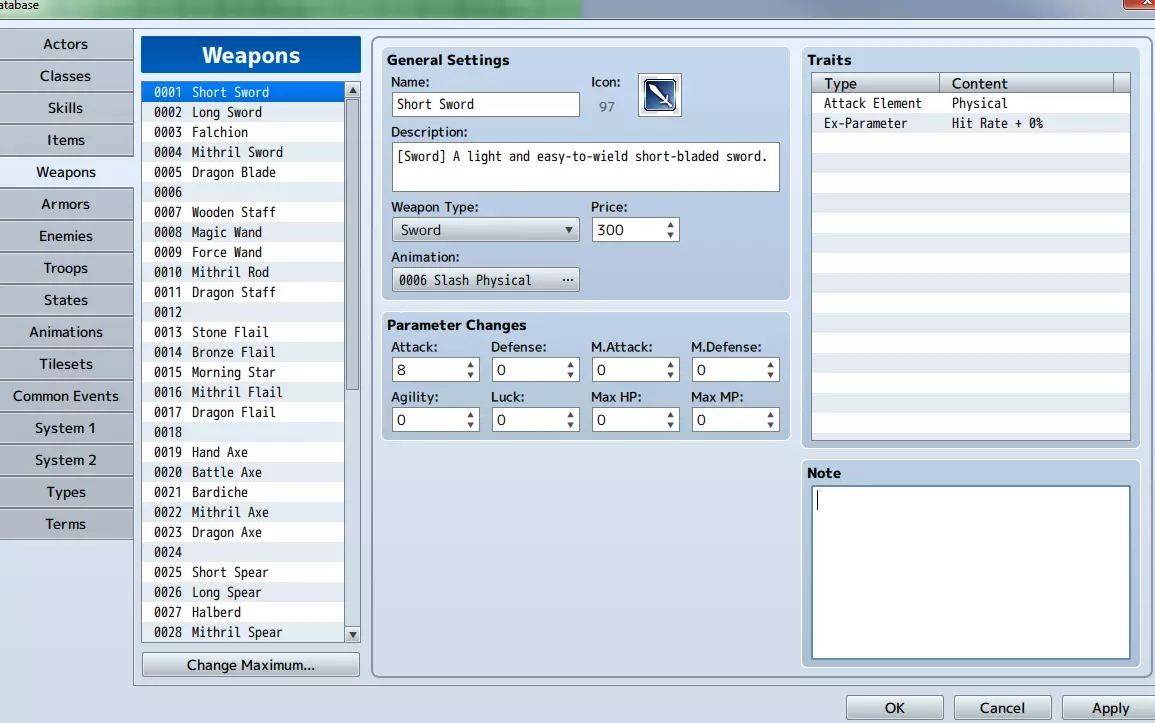This screenshot has height=723, width=1155.
Task: Click scroll-down arrow of weapons list
Action: (x=353, y=634)
